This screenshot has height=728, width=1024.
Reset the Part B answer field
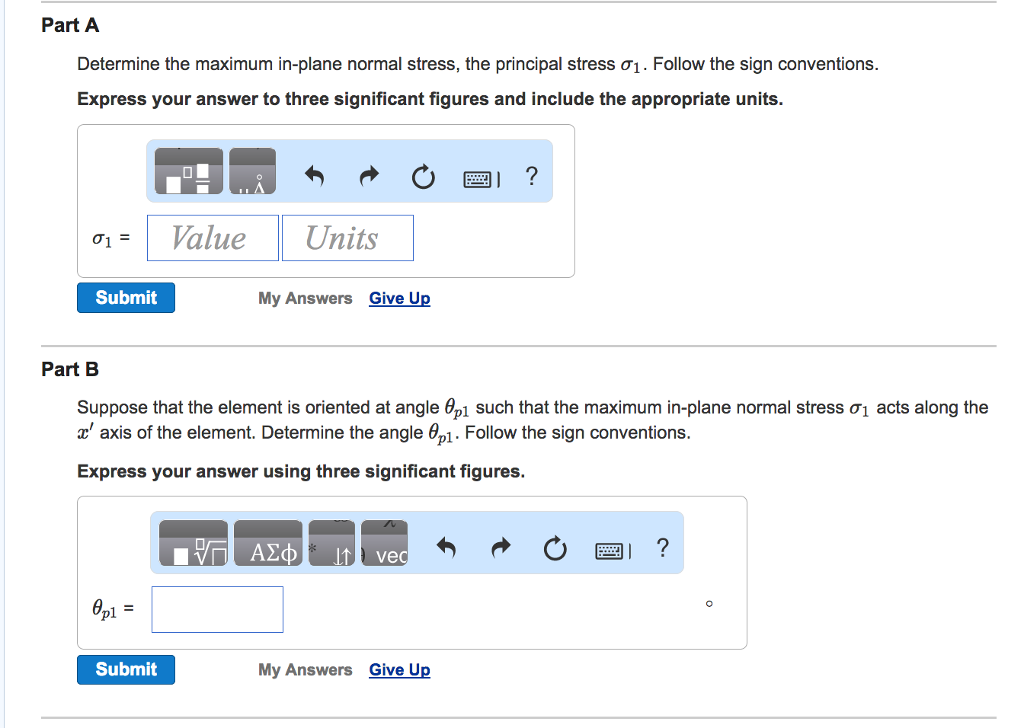coord(555,548)
